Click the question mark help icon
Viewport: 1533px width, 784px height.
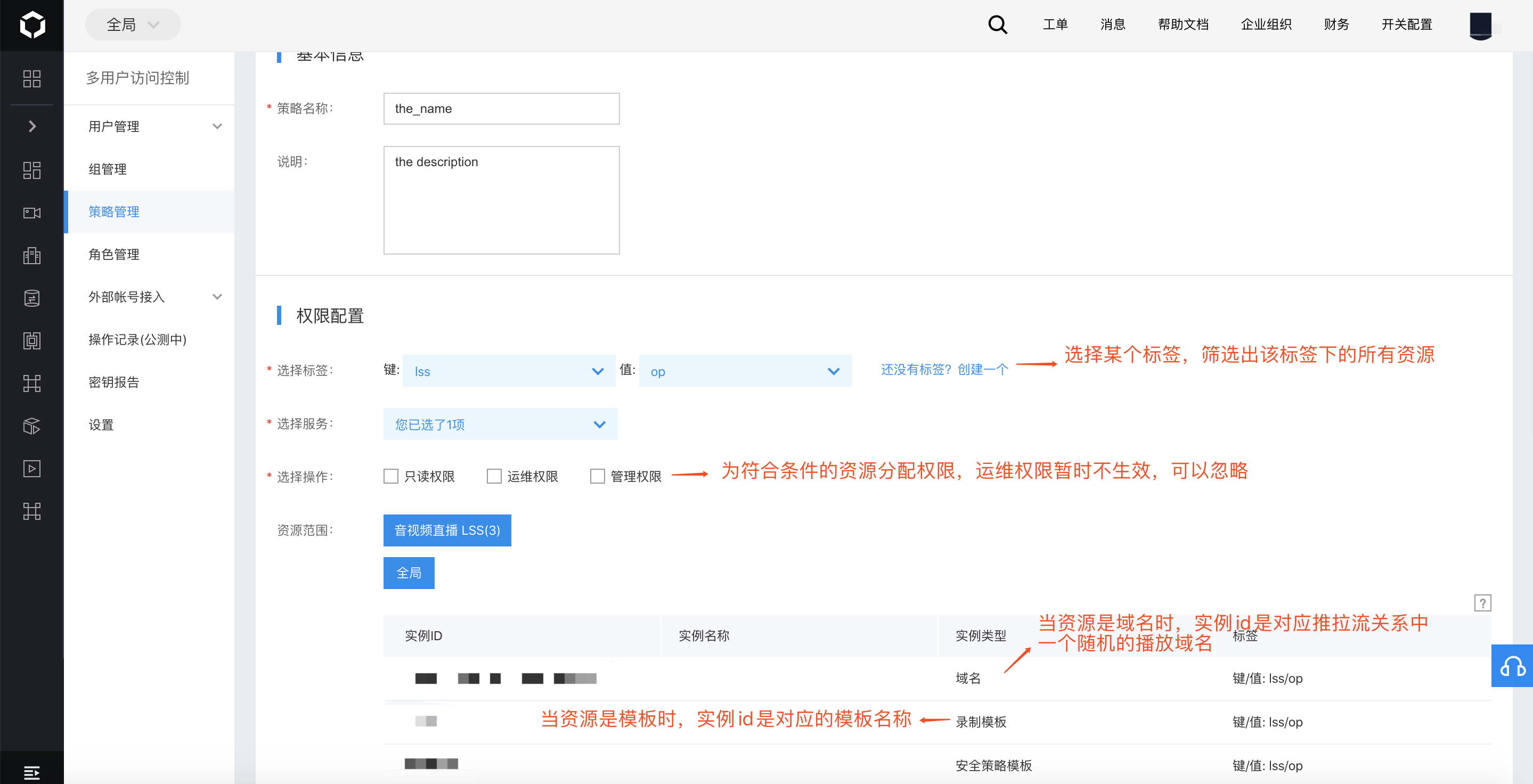pos(1482,603)
